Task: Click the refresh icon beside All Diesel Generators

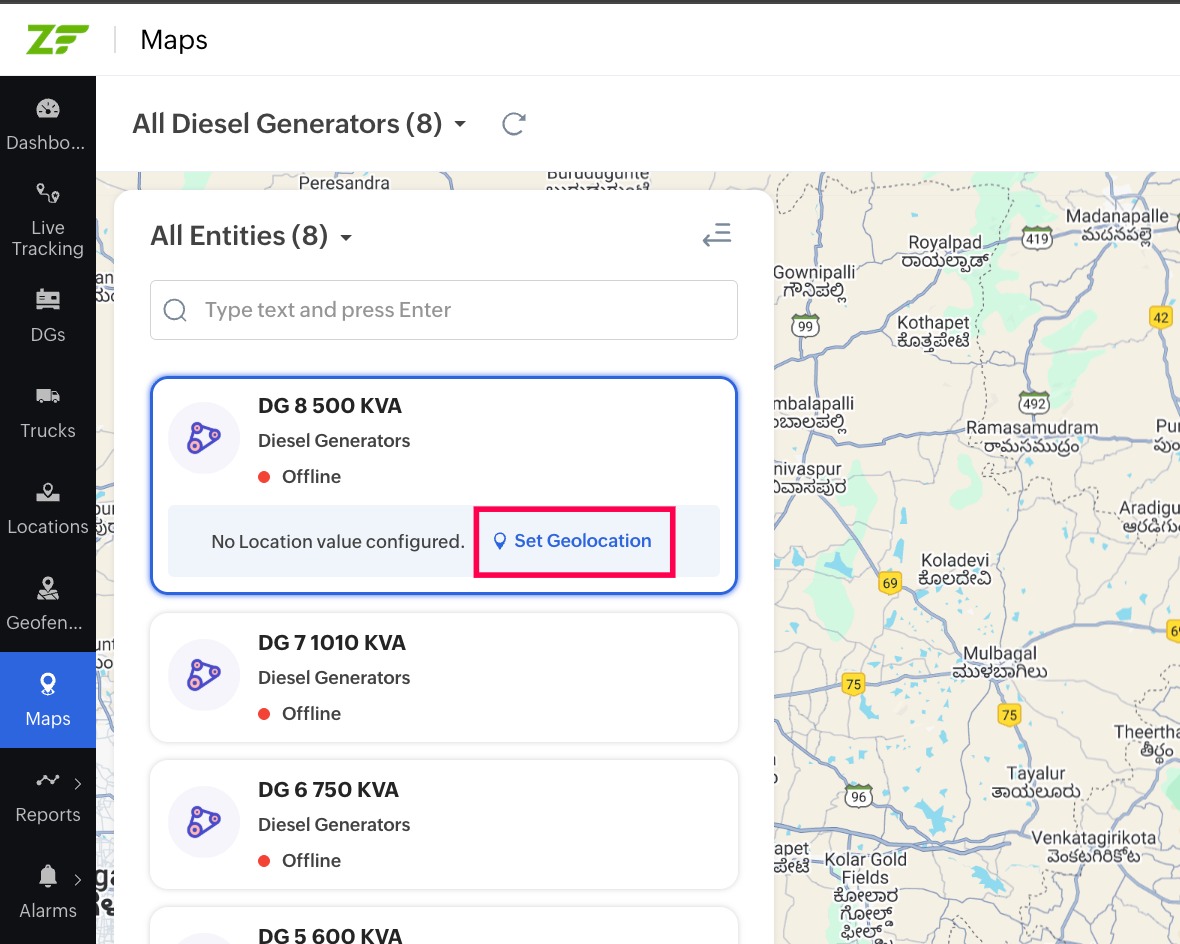Action: click(x=514, y=124)
